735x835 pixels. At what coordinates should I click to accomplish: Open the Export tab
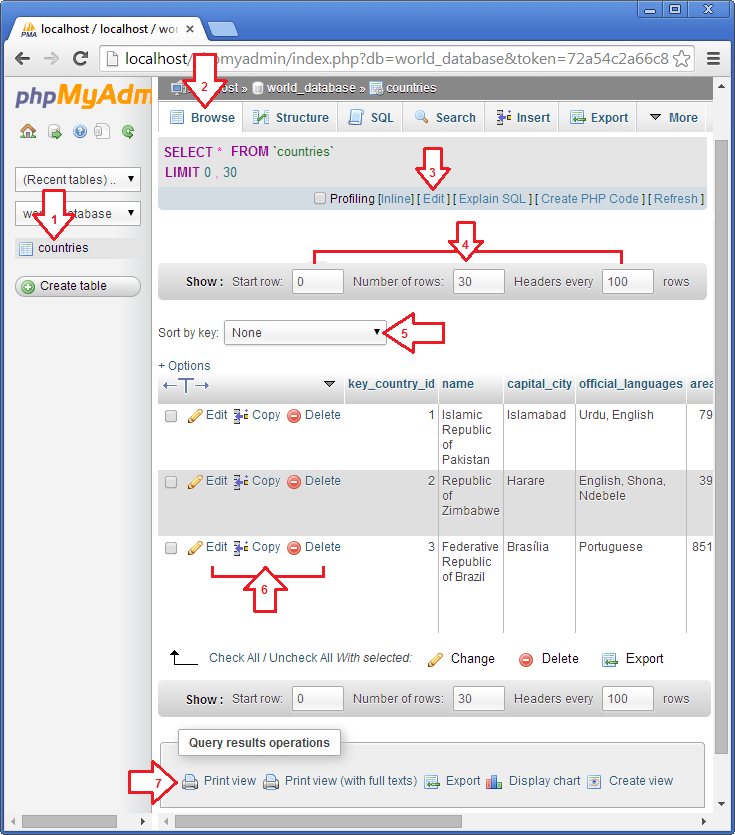click(x=598, y=118)
